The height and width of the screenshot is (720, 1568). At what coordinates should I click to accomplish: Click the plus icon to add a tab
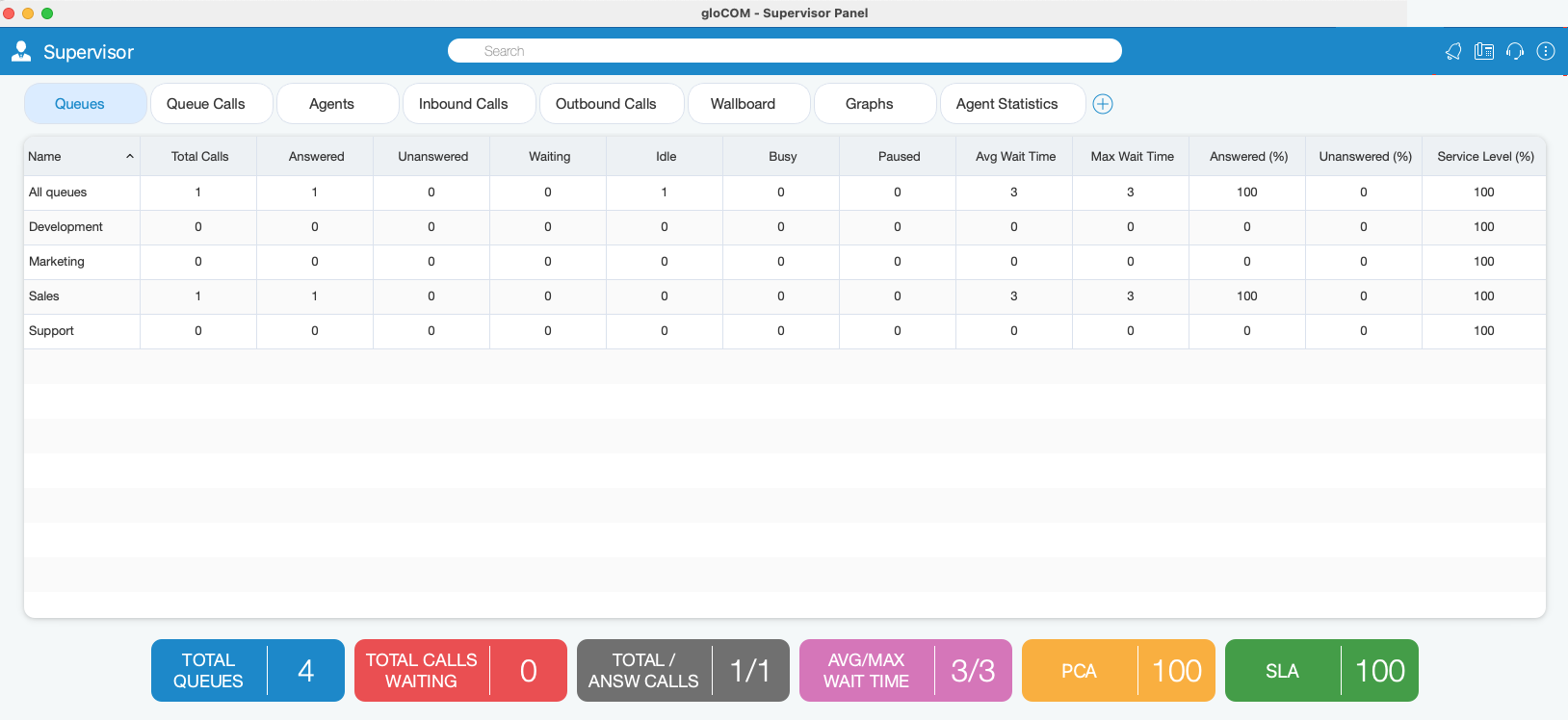[x=1103, y=104]
